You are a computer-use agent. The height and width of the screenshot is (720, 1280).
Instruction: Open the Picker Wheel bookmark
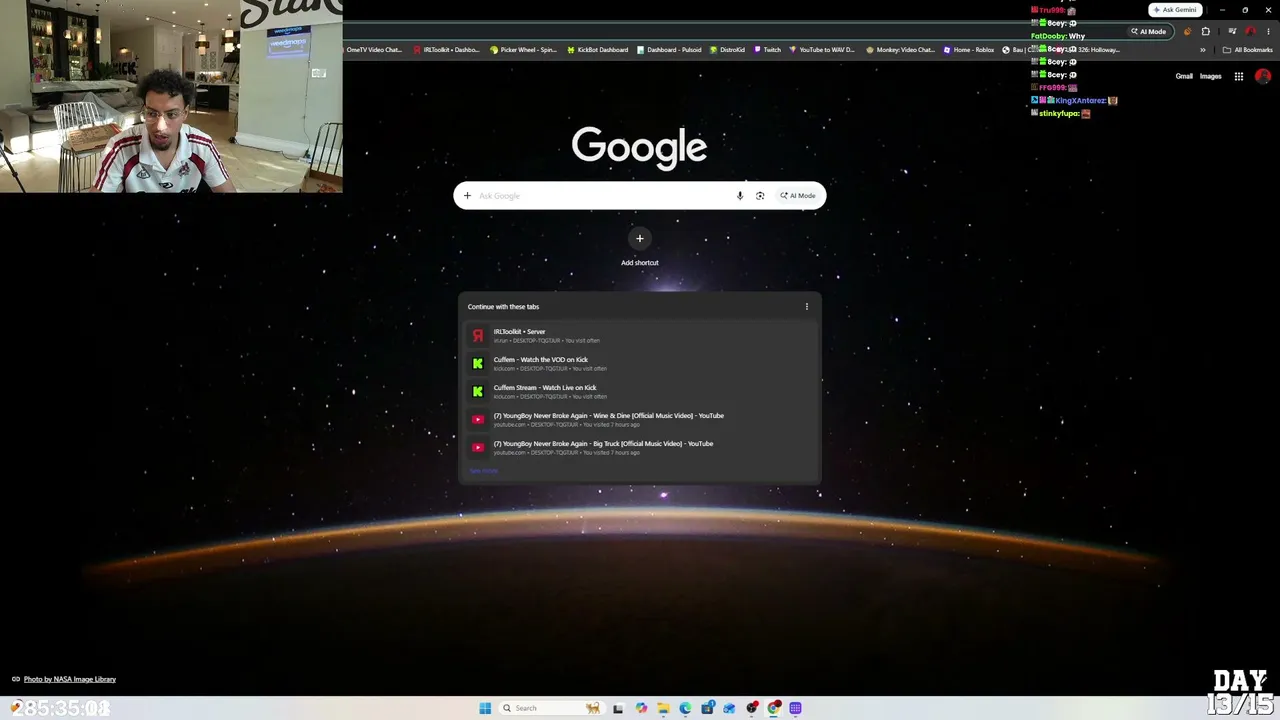pos(523,50)
